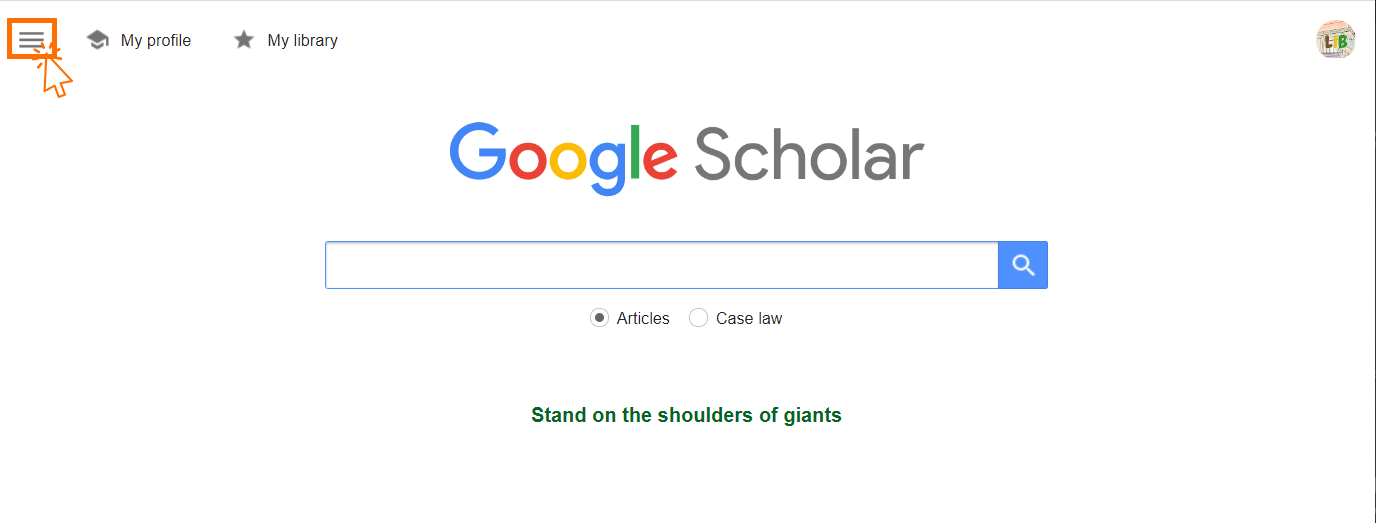The image size is (1376, 523).
Task: Click the star icon beside My library
Action: 244,40
